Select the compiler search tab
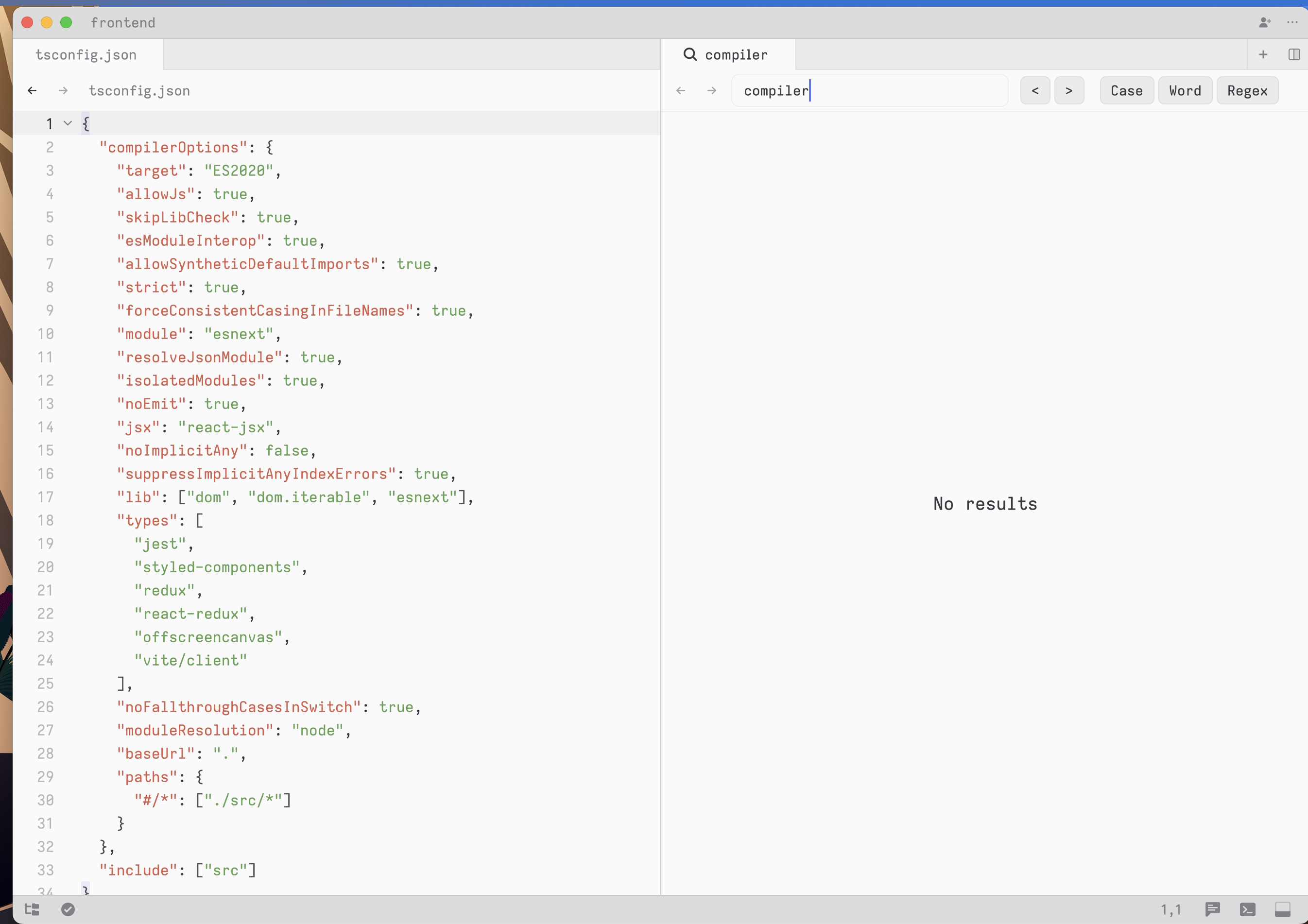The image size is (1308, 924). point(730,54)
